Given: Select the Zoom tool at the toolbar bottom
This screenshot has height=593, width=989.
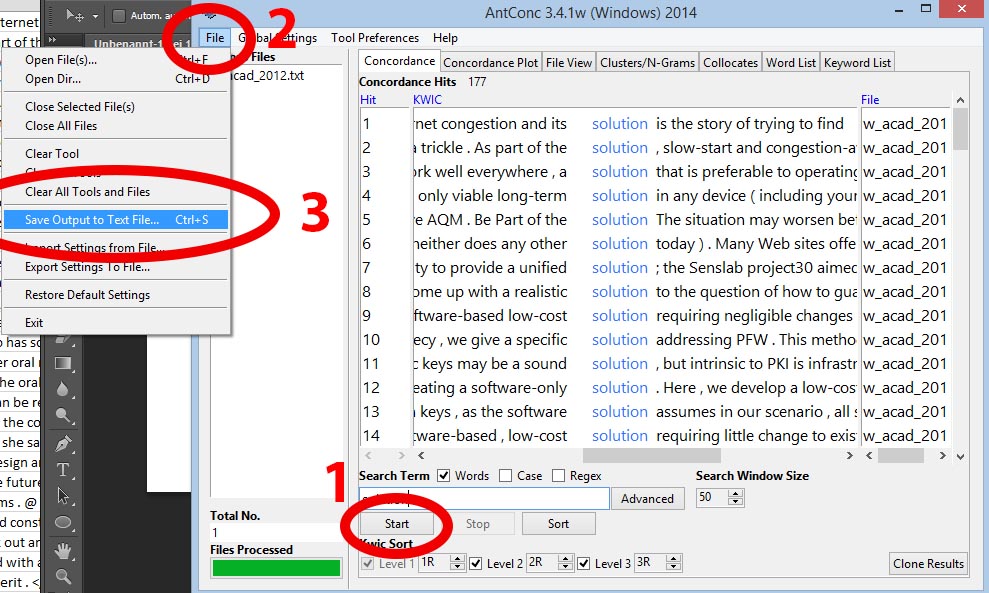Looking at the screenshot, I should 62,577.
